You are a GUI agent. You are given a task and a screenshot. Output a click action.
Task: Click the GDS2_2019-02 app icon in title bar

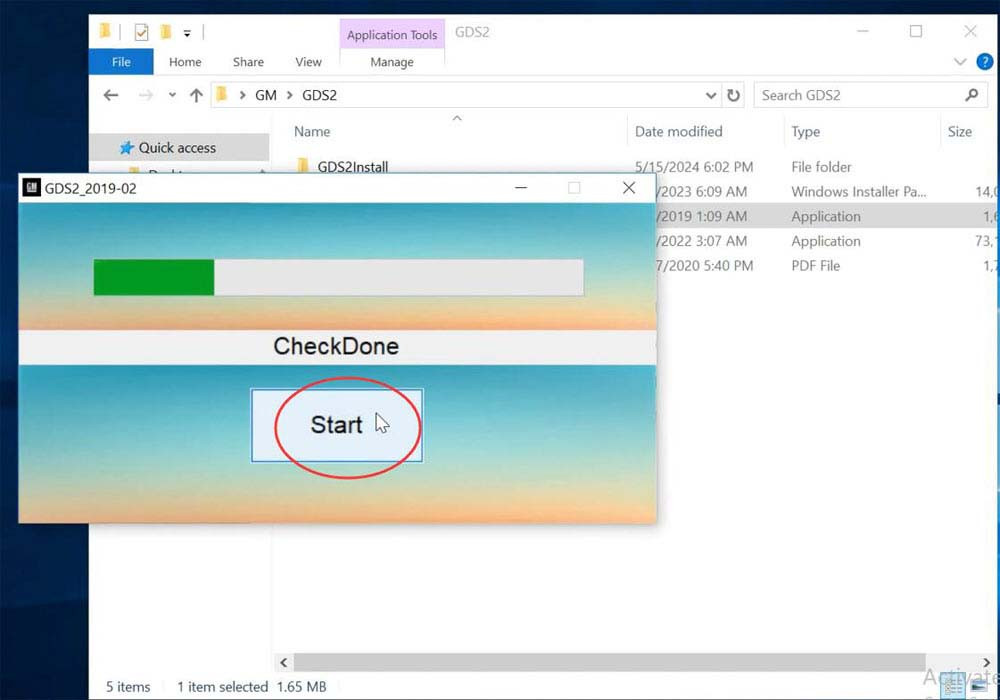(32, 188)
